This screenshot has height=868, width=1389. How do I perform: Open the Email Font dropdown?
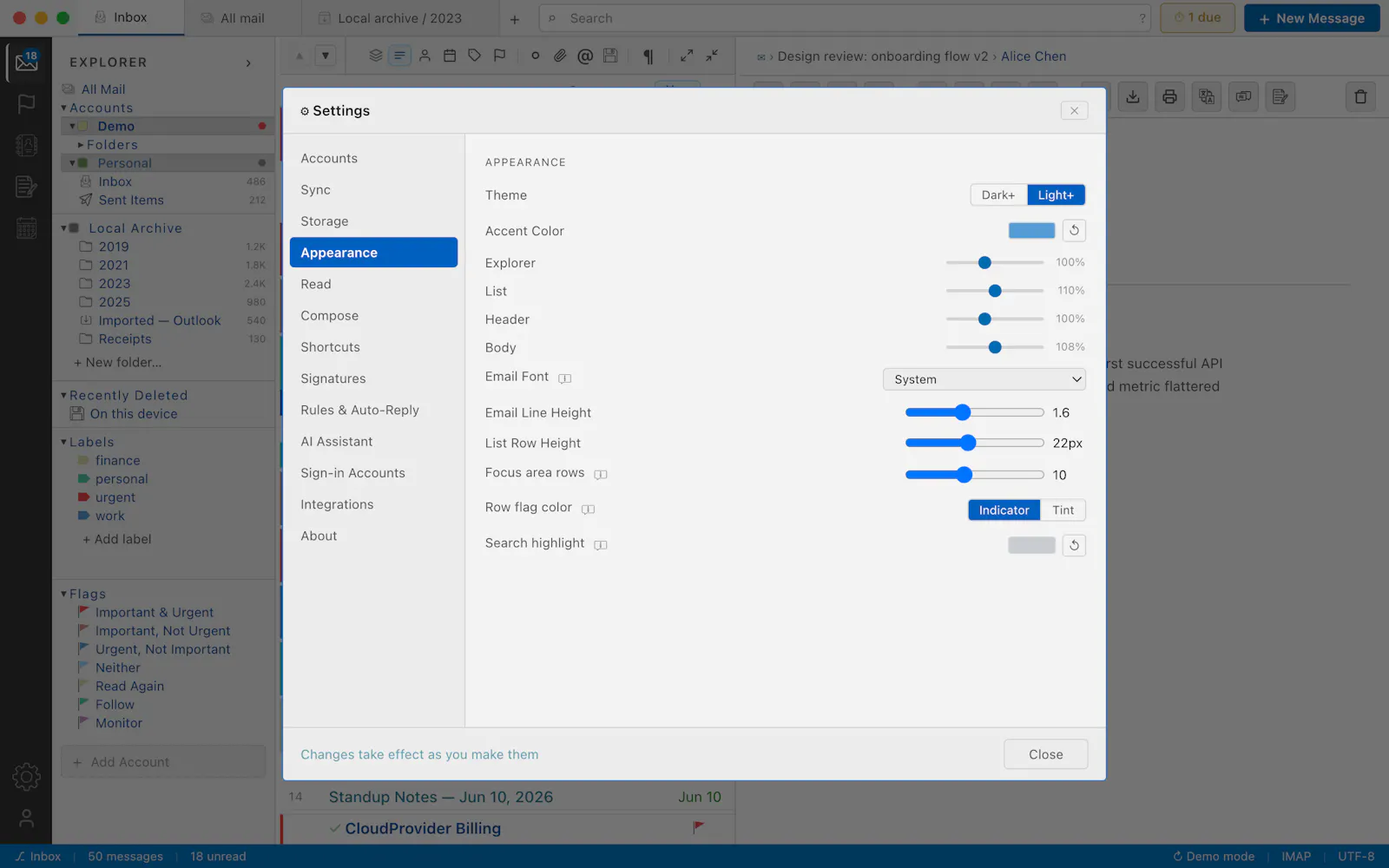(x=984, y=379)
